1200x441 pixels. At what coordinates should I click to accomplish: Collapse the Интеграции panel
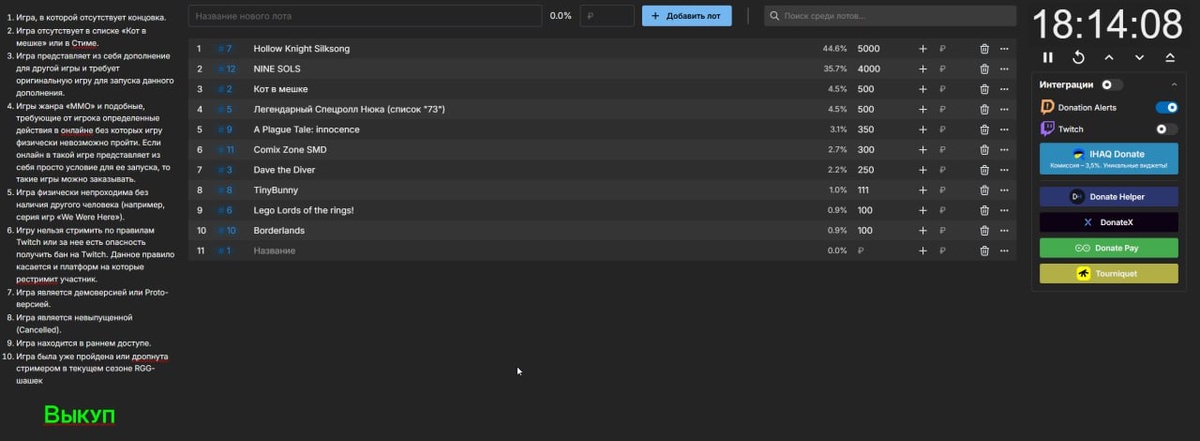click(1173, 85)
